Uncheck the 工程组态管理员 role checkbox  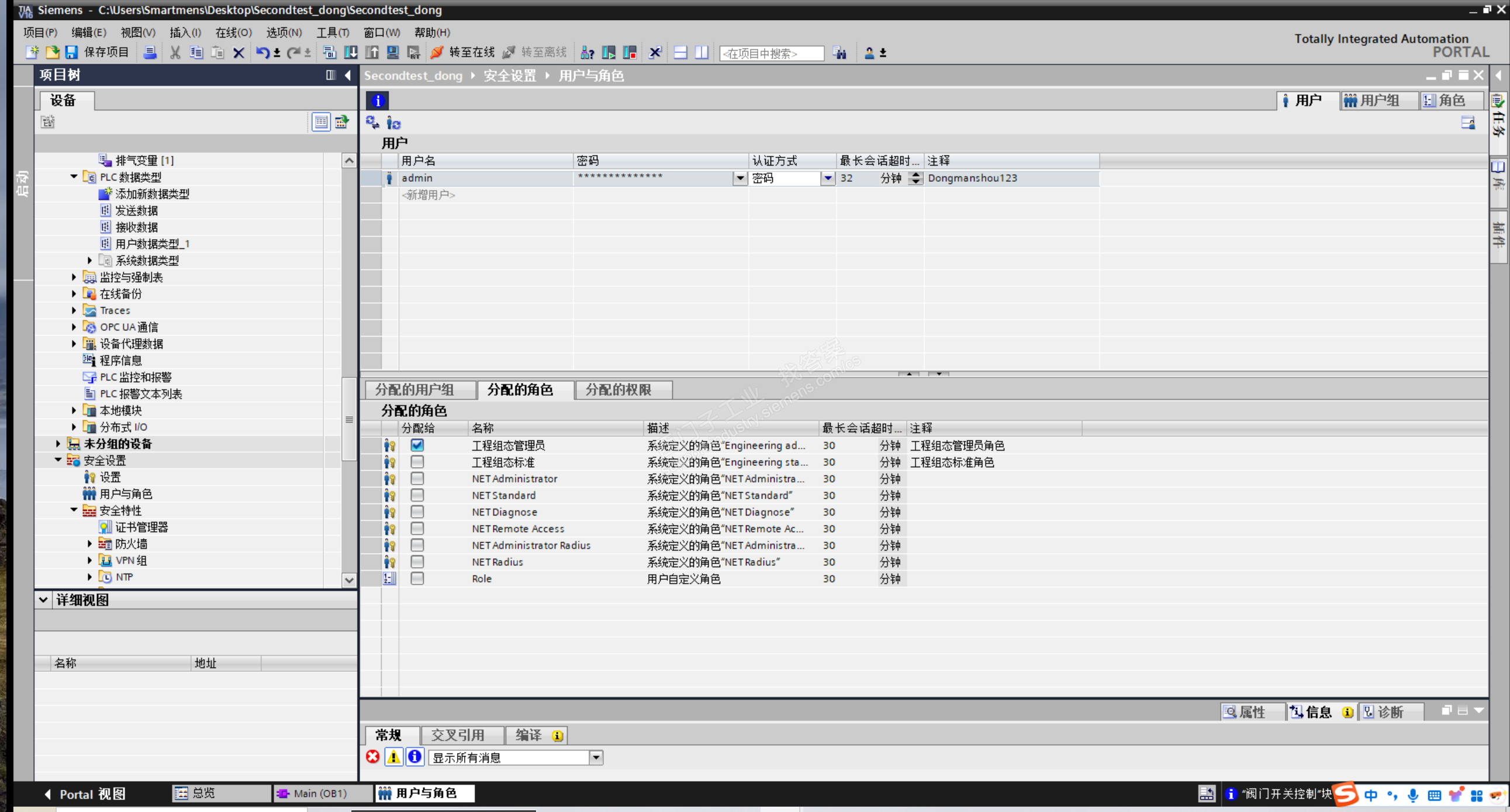pyautogui.click(x=417, y=445)
